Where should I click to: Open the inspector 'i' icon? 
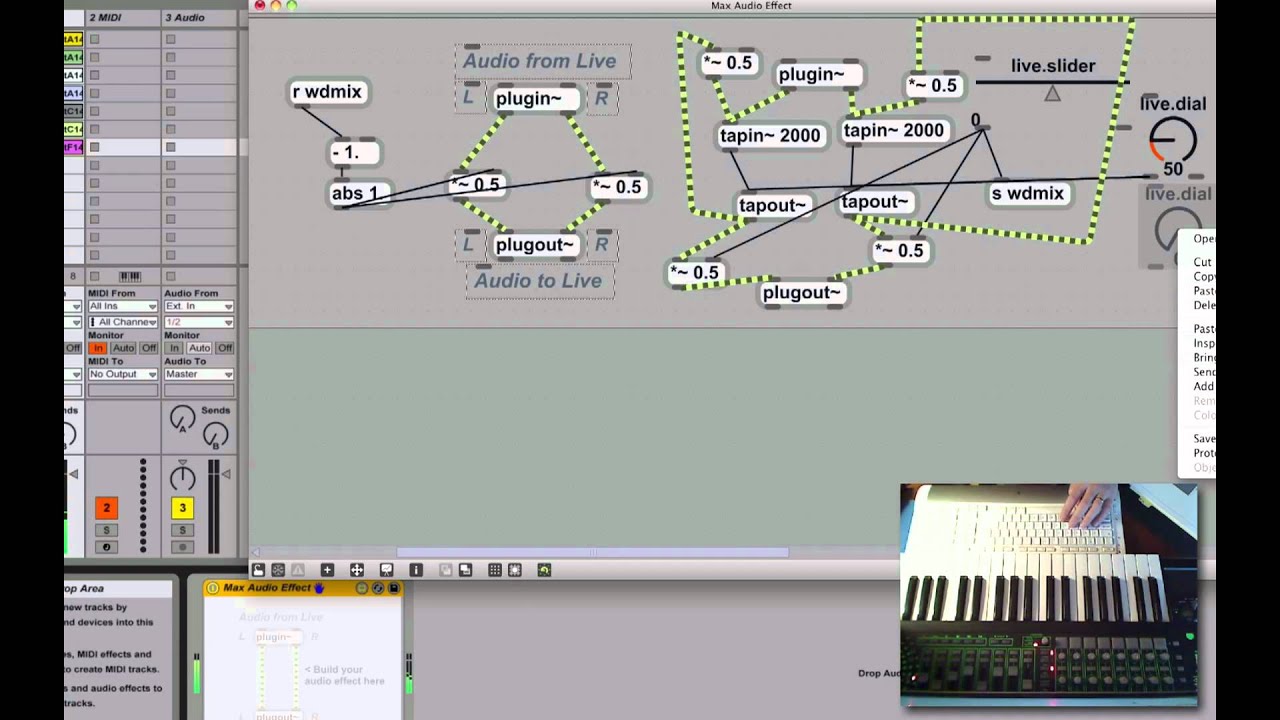pyautogui.click(x=416, y=570)
